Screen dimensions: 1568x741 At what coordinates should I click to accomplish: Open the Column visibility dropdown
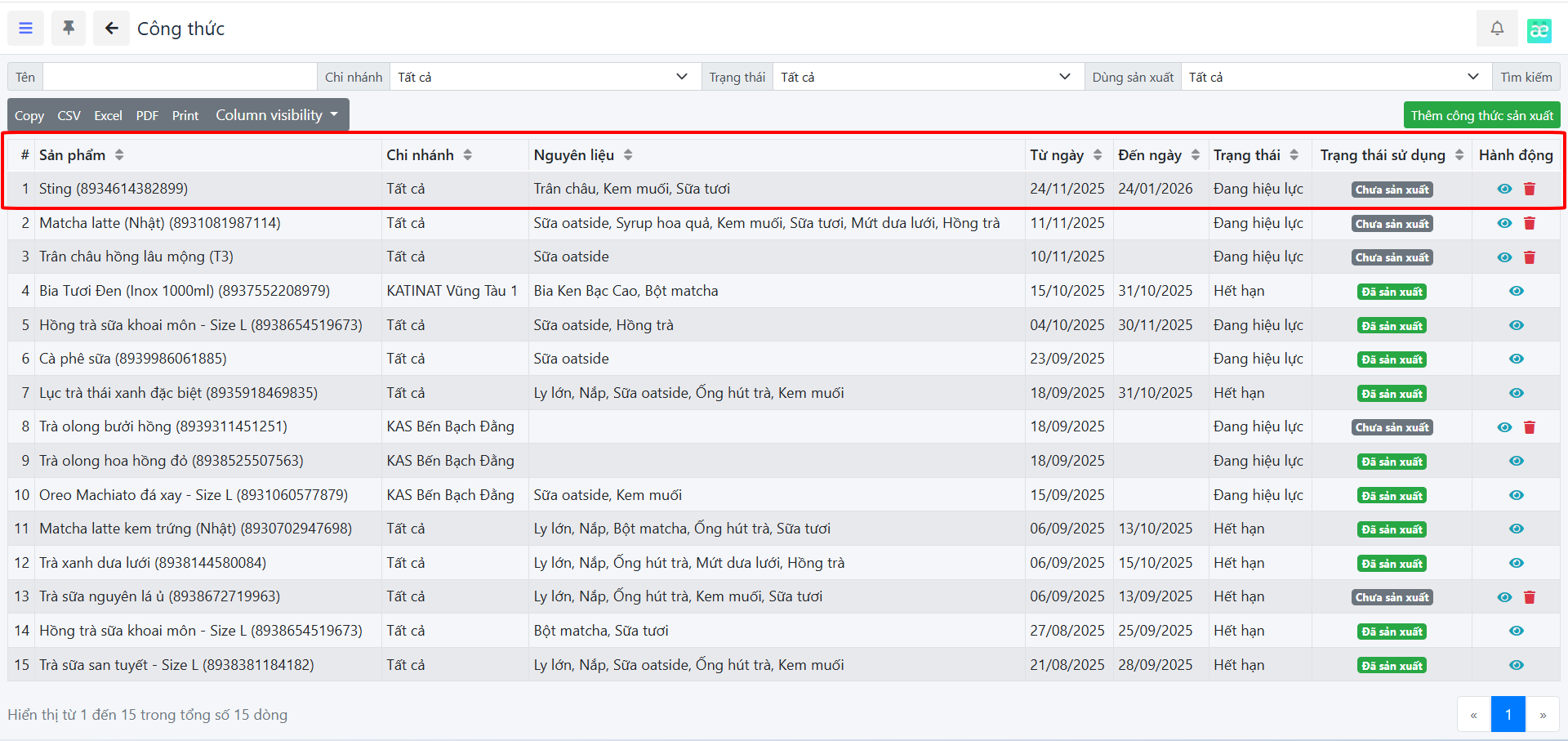tap(276, 115)
